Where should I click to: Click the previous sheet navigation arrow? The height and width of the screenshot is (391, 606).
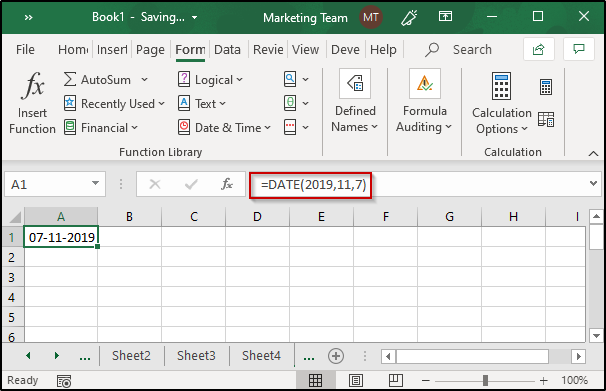click(28, 355)
